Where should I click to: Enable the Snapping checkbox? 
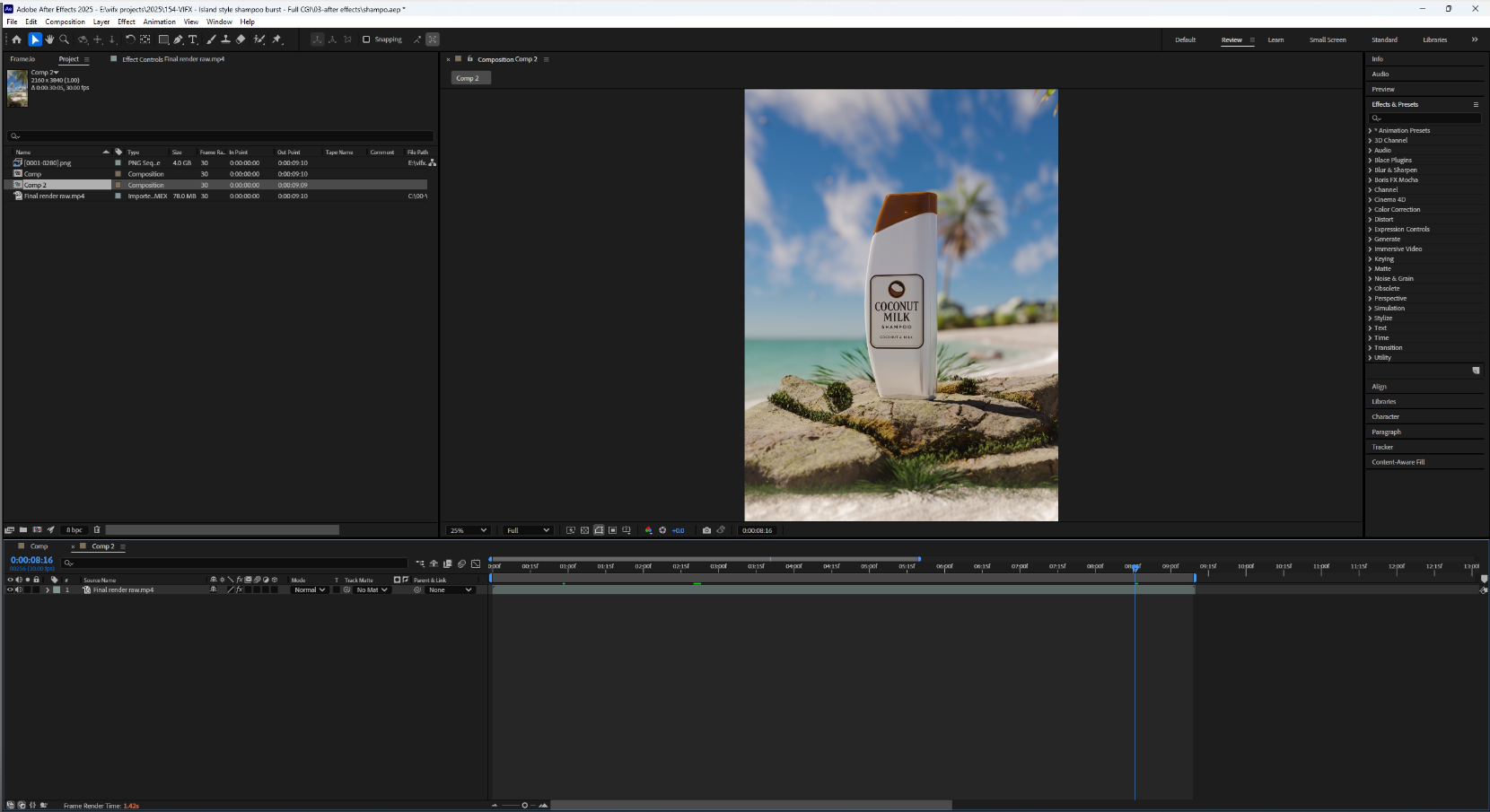coord(366,39)
